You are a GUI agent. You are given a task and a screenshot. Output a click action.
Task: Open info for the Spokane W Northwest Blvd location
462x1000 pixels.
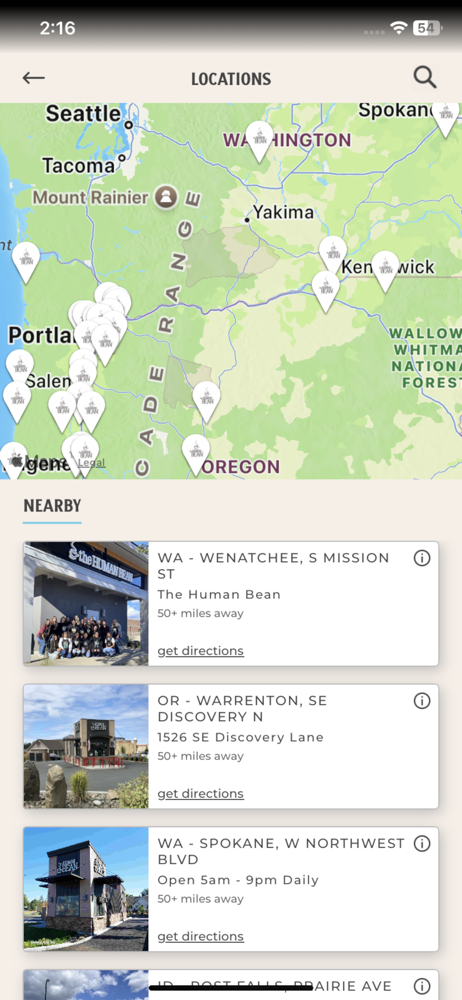tap(422, 844)
